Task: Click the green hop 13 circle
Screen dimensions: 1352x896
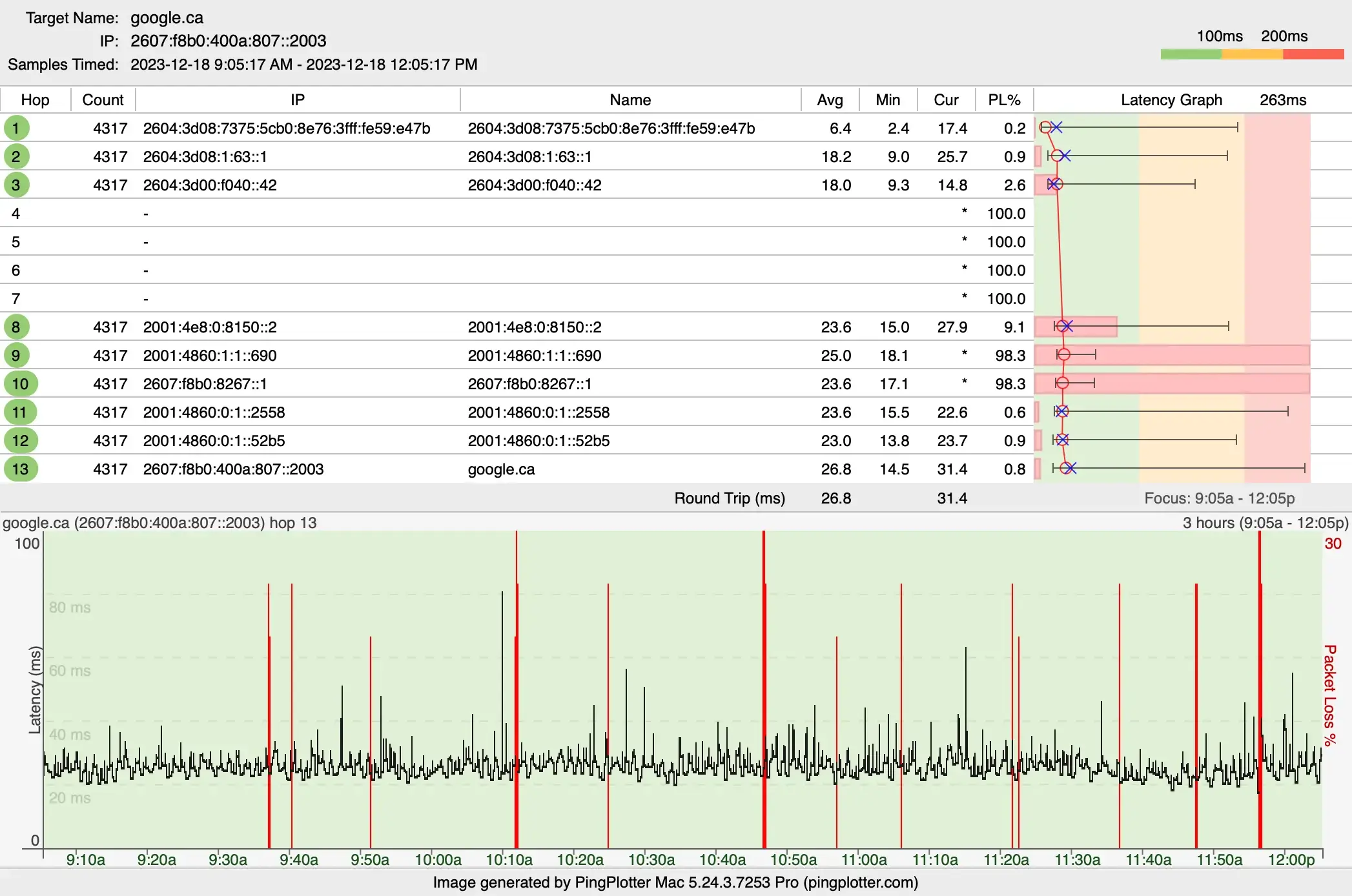Action: pos(20,469)
